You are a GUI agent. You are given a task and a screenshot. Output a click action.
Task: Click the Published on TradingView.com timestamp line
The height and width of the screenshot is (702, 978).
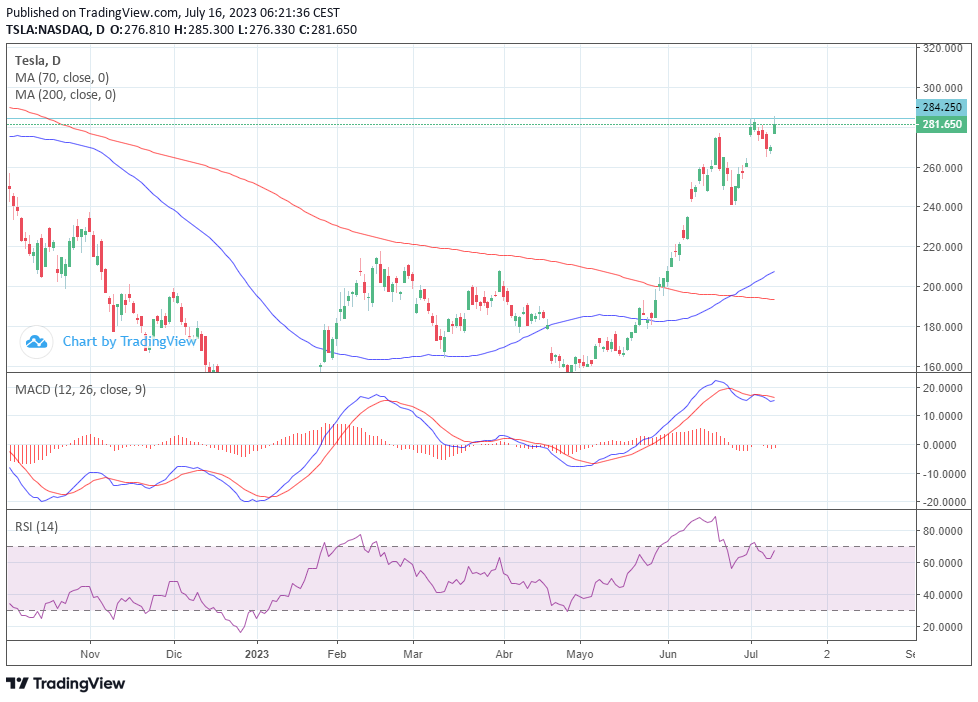pos(173,12)
